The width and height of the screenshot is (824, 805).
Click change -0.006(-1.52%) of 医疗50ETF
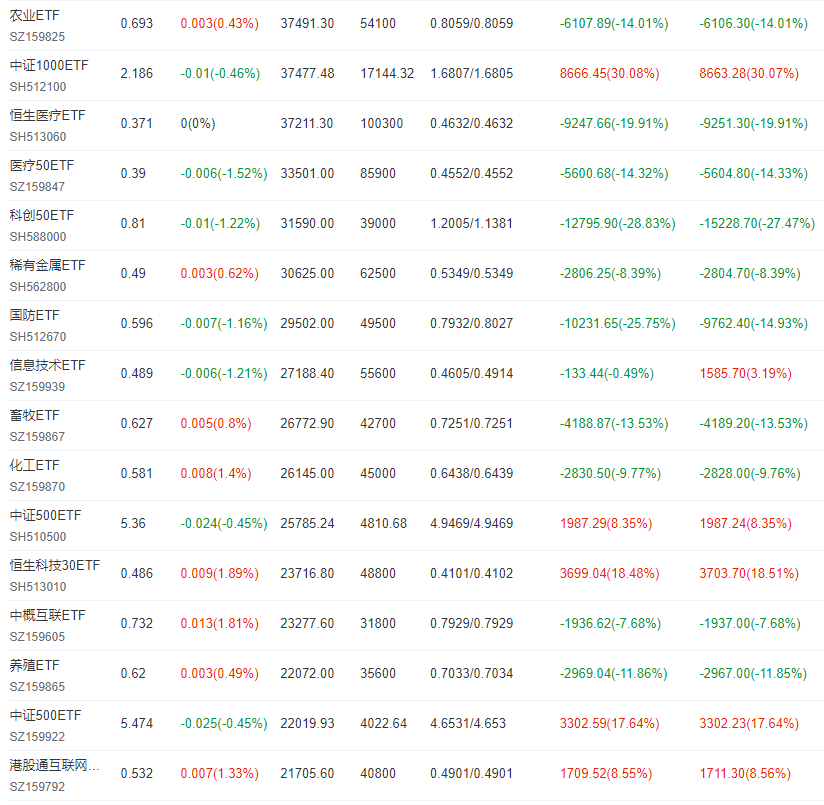[x=224, y=173]
